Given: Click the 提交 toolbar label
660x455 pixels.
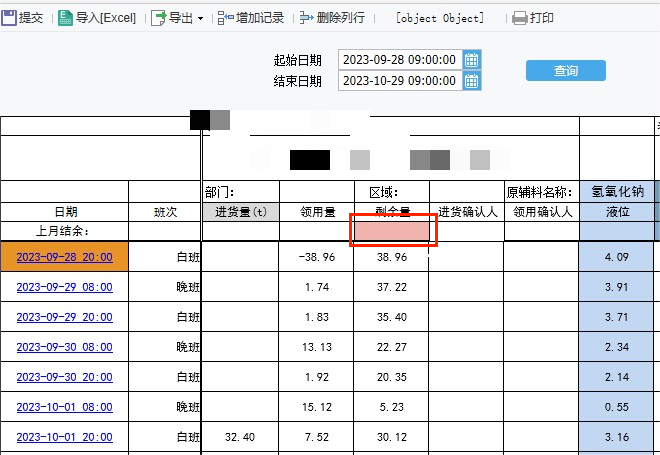Looking at the screenshot, I should tap(31, 18).
